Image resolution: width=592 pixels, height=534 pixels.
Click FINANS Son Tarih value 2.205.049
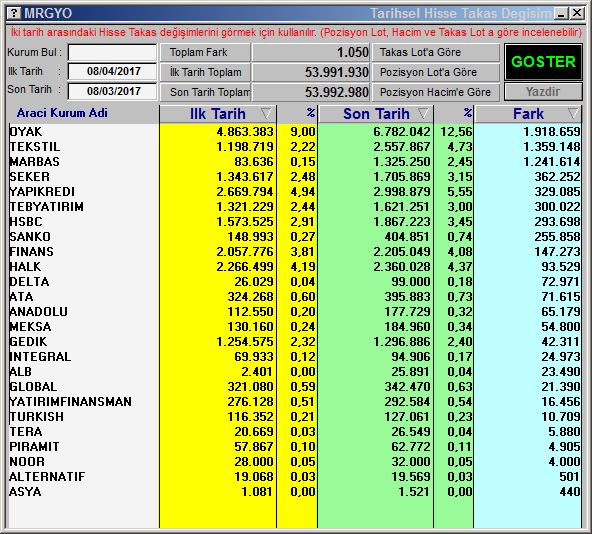coord(402,252)
